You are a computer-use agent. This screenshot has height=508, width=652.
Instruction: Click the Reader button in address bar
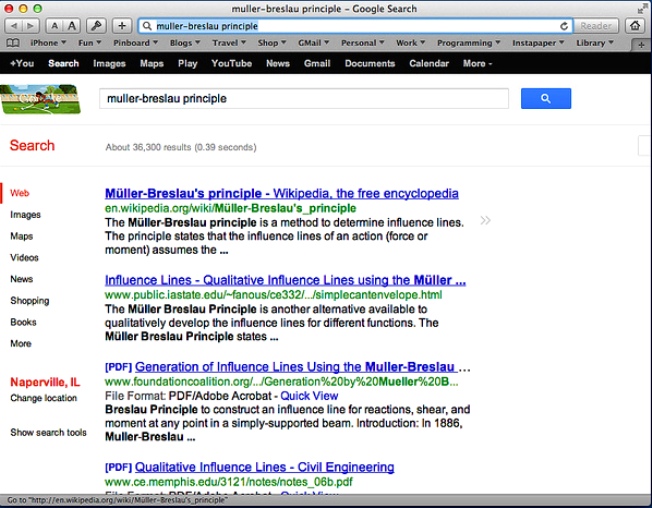pyautogui.click(x=596, y=26)
